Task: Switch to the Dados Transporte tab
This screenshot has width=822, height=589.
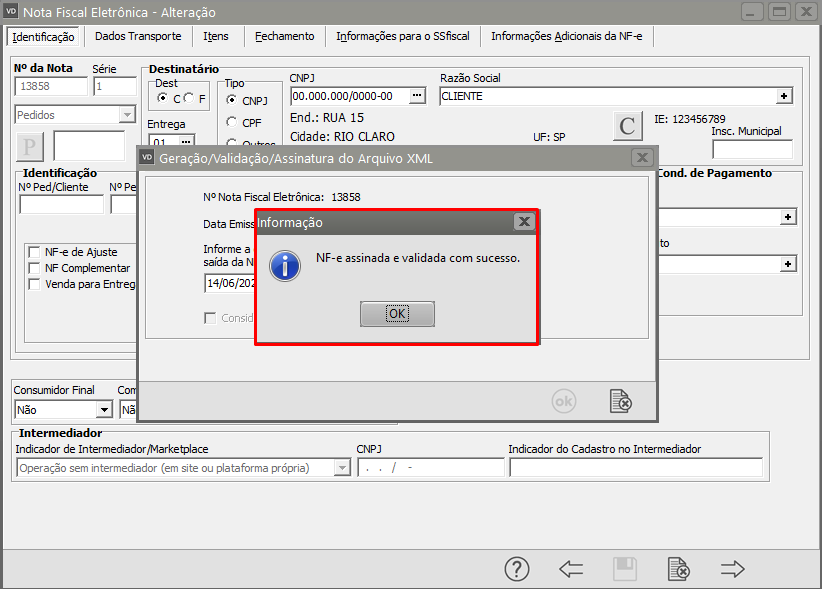Action: click(x=138, y=36)
